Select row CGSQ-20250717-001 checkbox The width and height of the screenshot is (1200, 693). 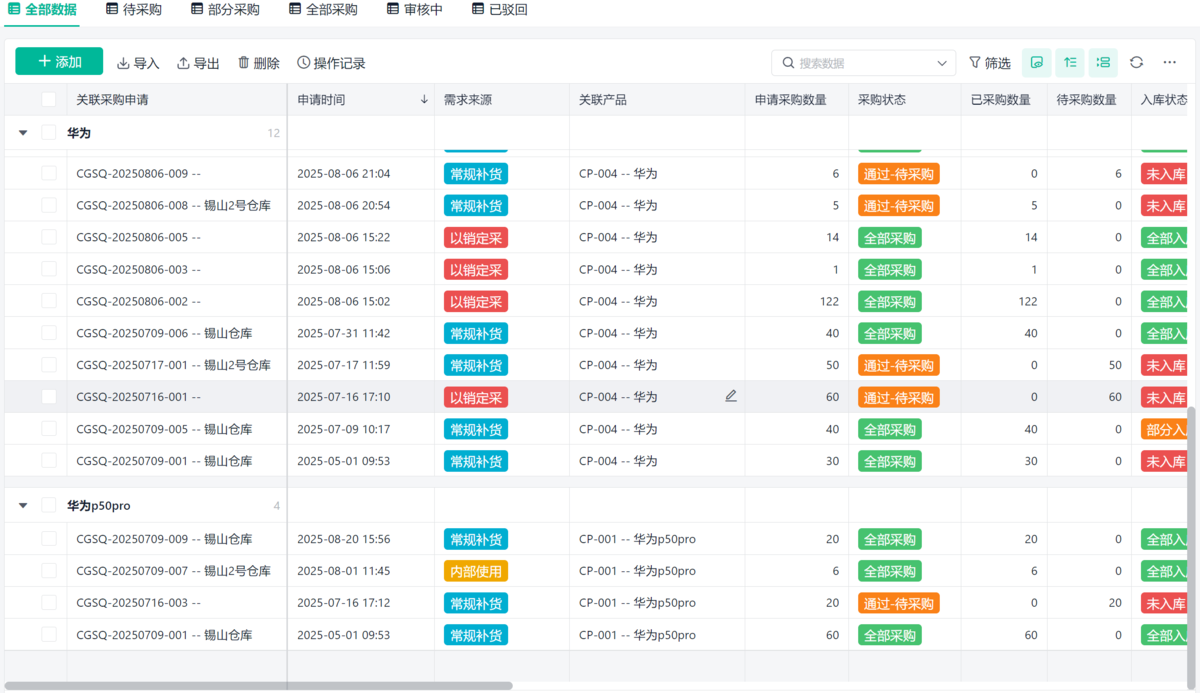coord(49,366)
